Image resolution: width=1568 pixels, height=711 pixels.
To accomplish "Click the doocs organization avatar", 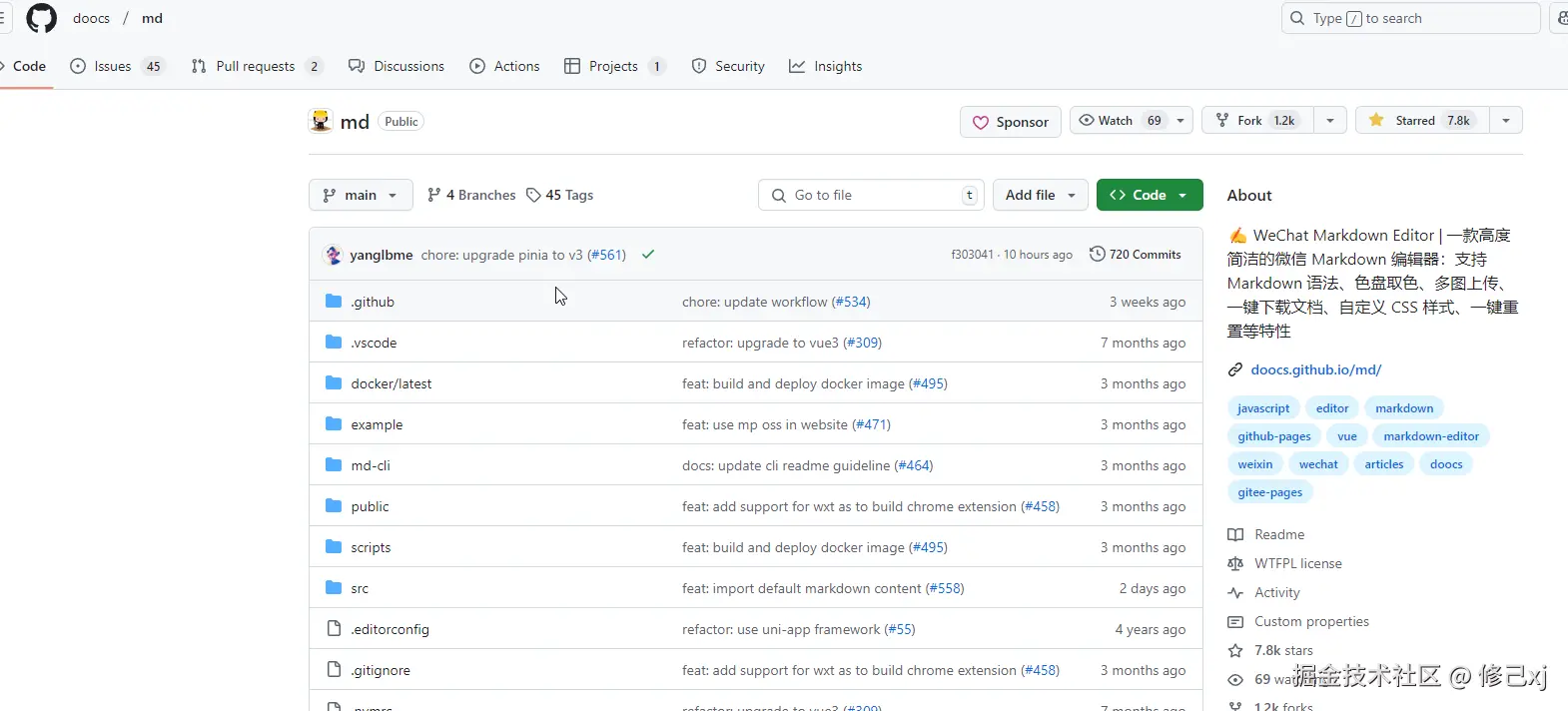I will 321,121.
